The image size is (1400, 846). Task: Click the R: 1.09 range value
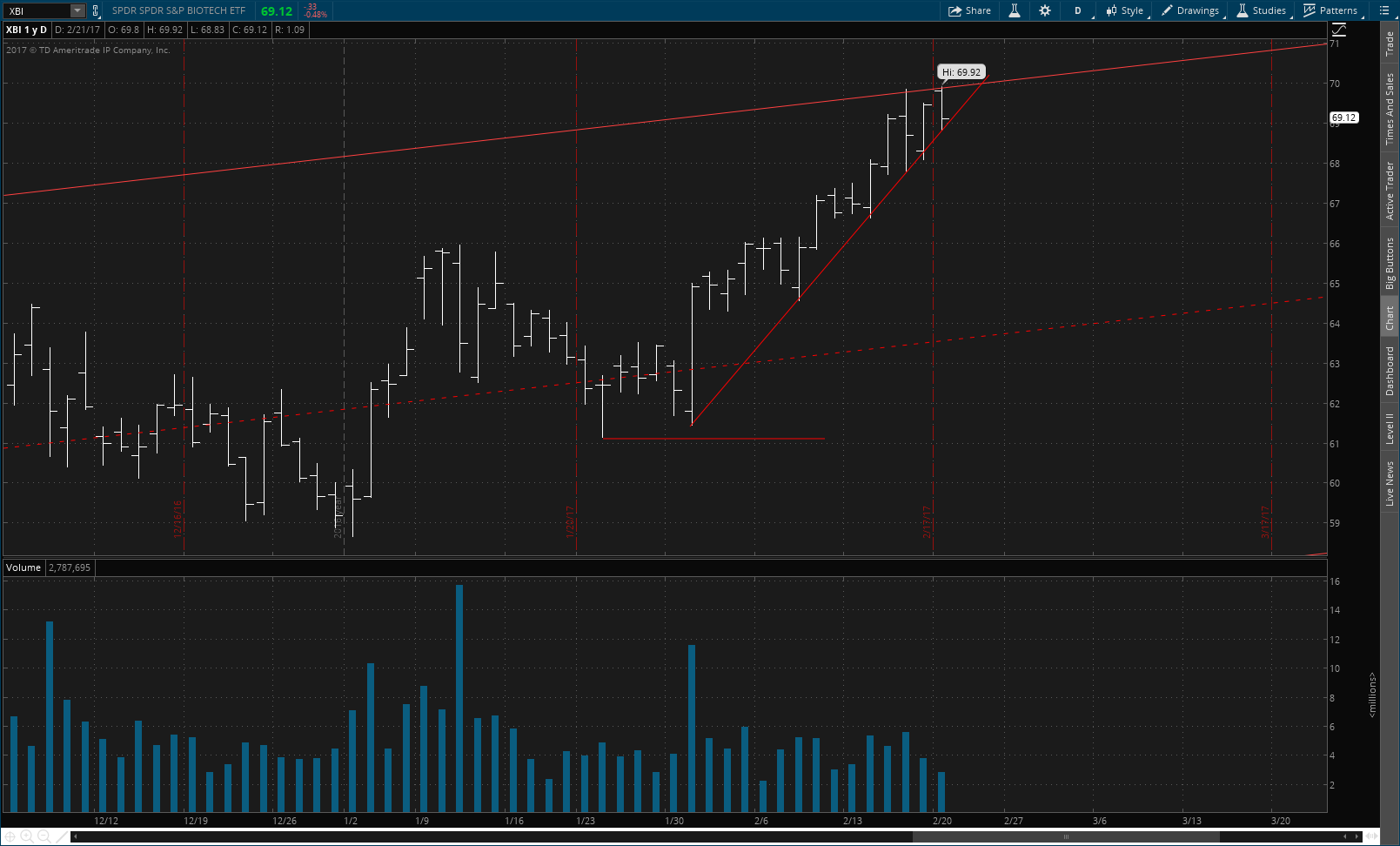pos(290,30)
